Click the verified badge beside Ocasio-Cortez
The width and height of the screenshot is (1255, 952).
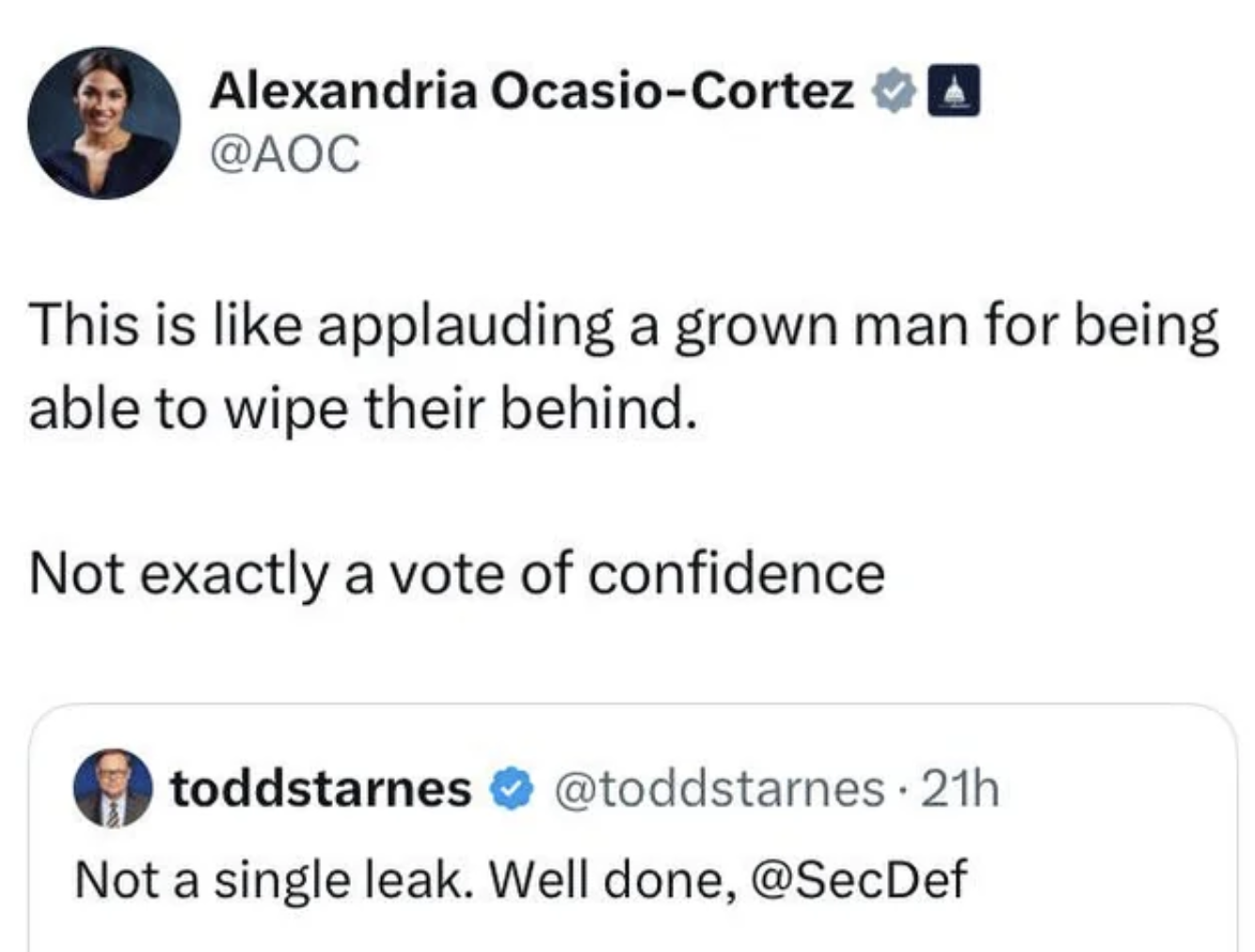coord(895,91)
